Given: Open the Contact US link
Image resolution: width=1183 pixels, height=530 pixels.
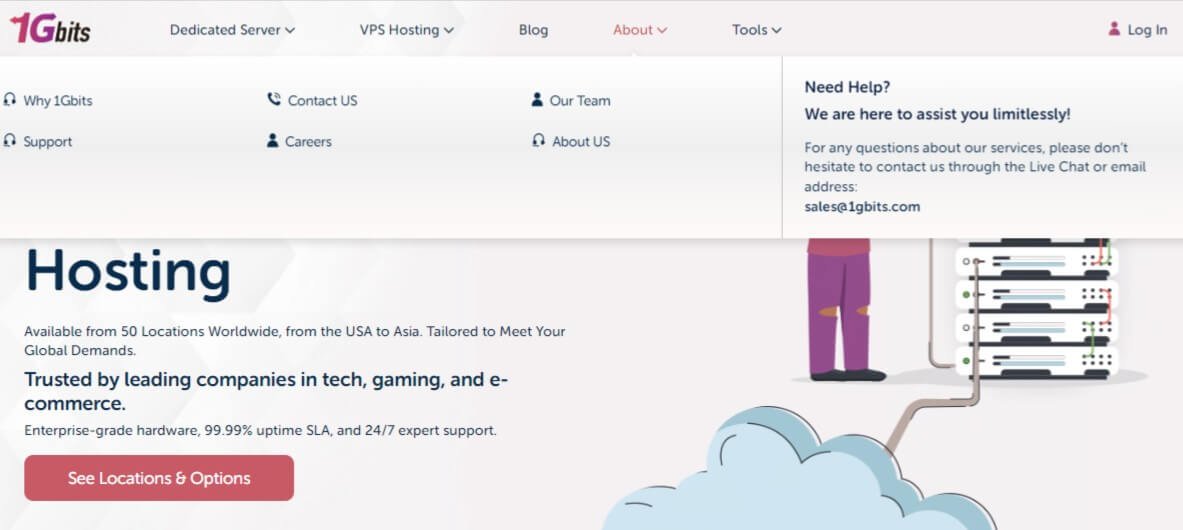Looking at the screenshot, I should 322,100.
